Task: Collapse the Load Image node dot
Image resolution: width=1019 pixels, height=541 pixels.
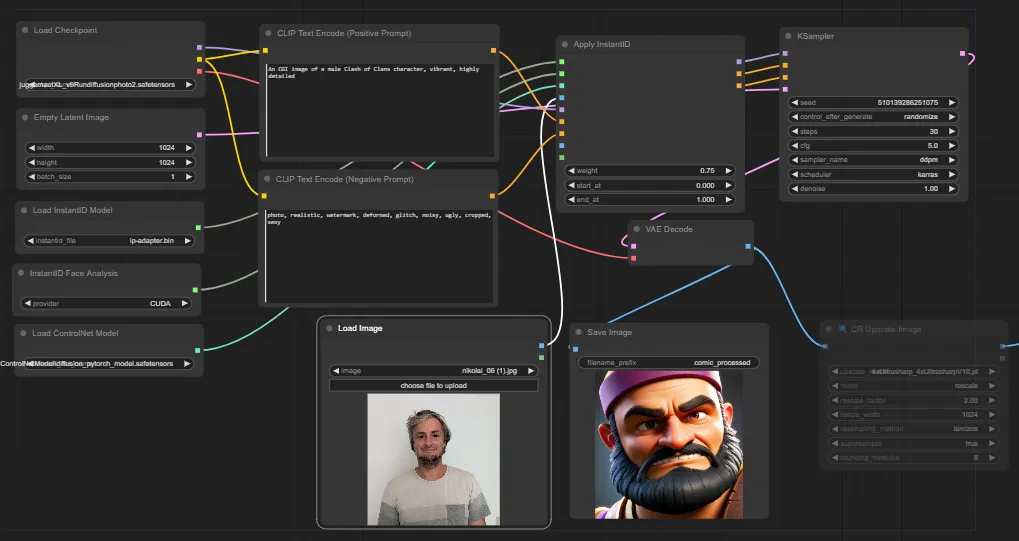Action: (329, 328)
